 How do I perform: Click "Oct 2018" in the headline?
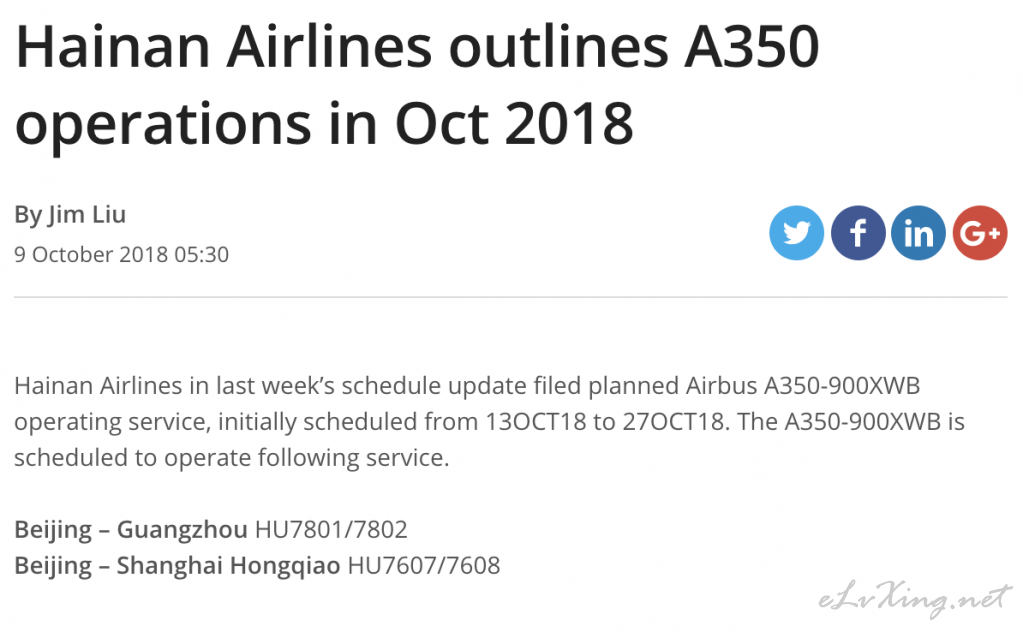click(513, 123)
